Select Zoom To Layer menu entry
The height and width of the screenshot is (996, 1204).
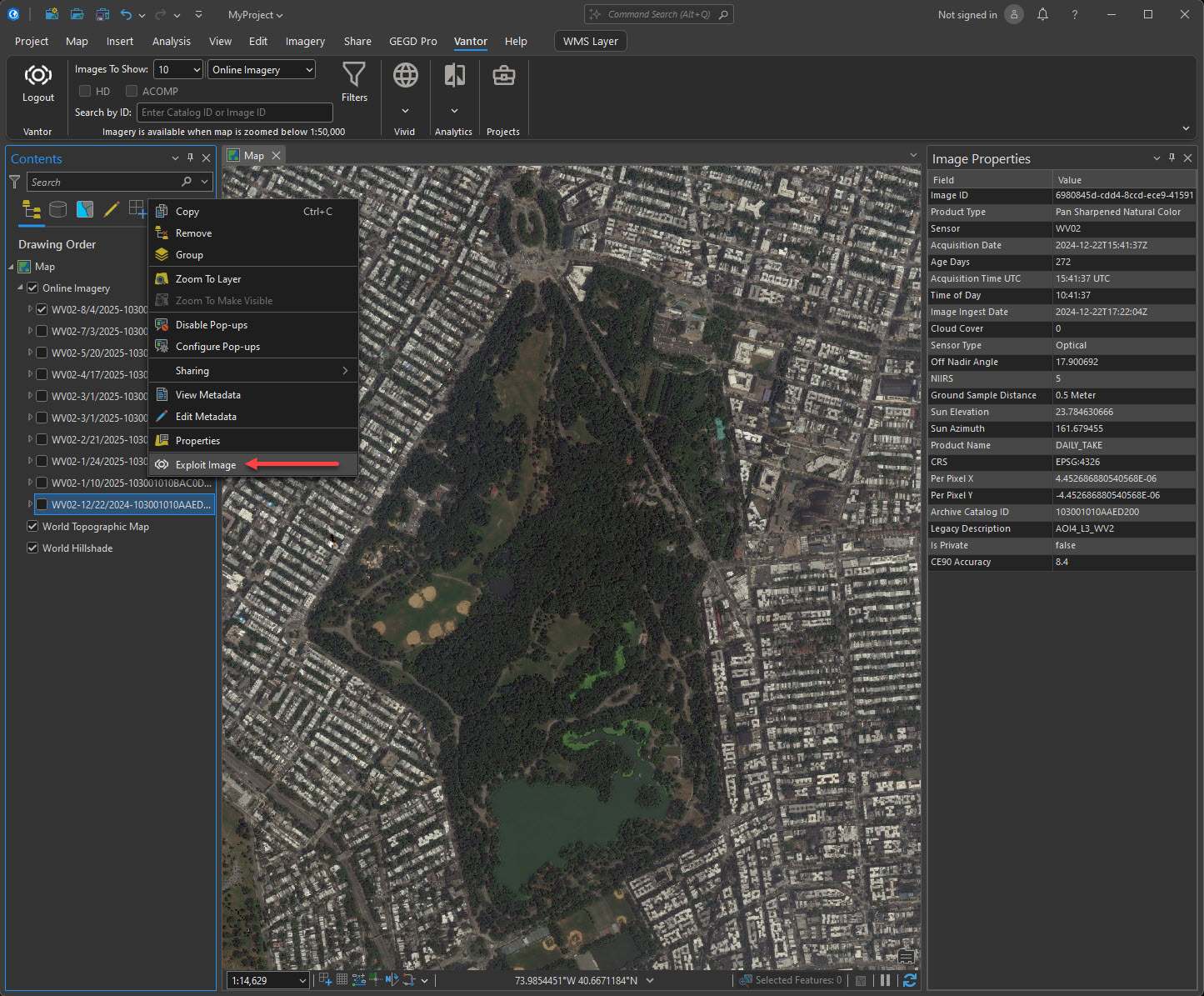208,279
